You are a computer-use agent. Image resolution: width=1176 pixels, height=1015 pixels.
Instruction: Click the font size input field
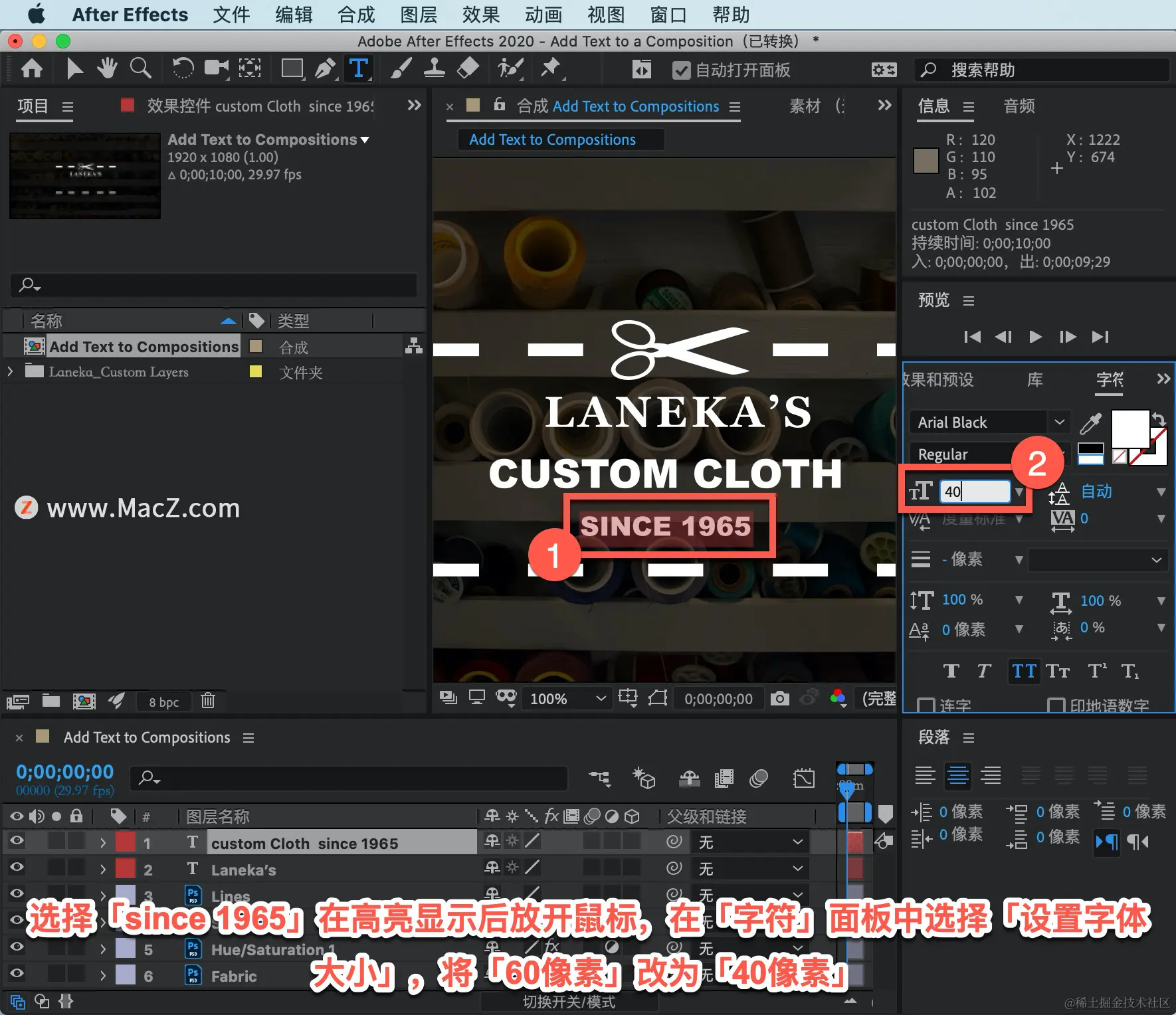[x=975, y=492]
